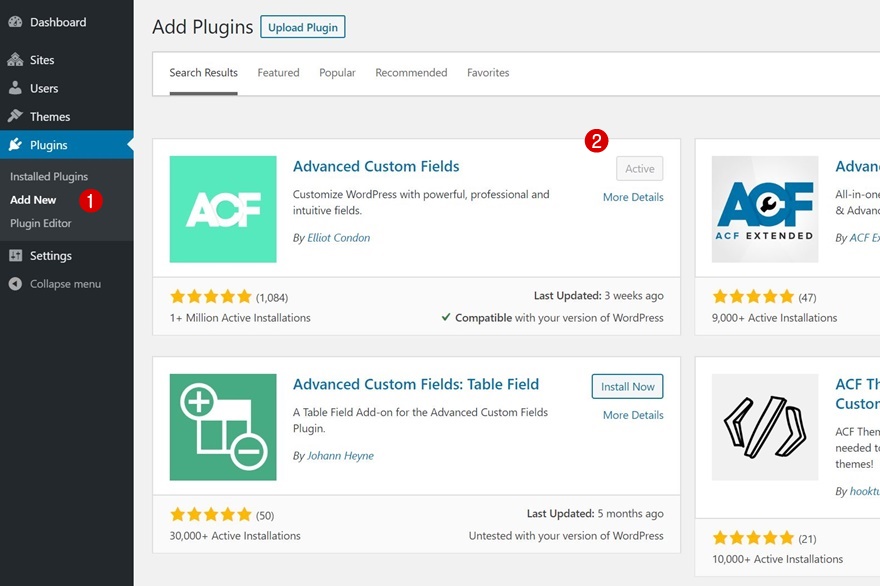Click the Themes paintbrush icon

(x=15, y=116)
